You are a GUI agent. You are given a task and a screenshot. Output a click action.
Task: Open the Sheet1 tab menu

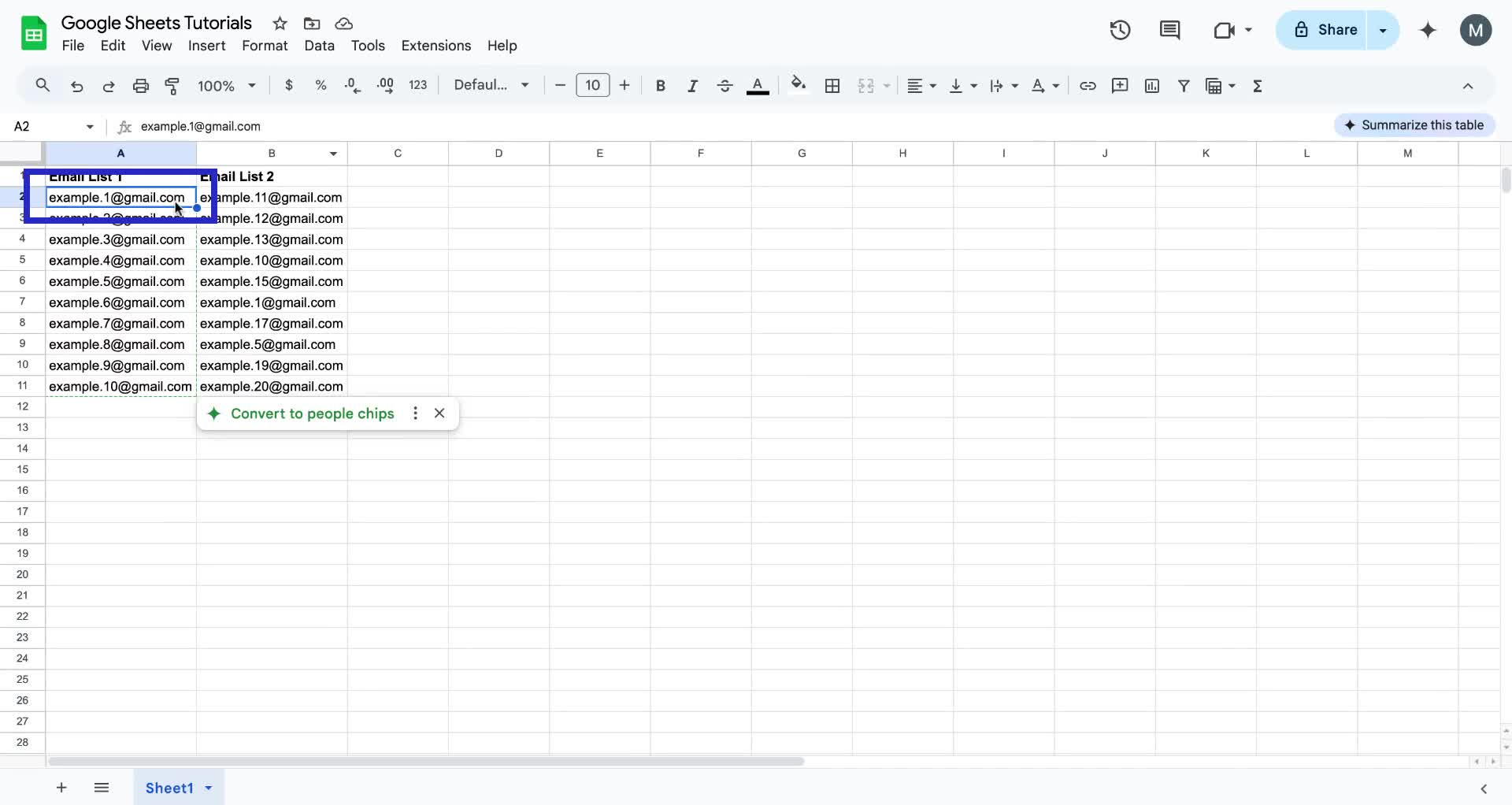point(207,788)
